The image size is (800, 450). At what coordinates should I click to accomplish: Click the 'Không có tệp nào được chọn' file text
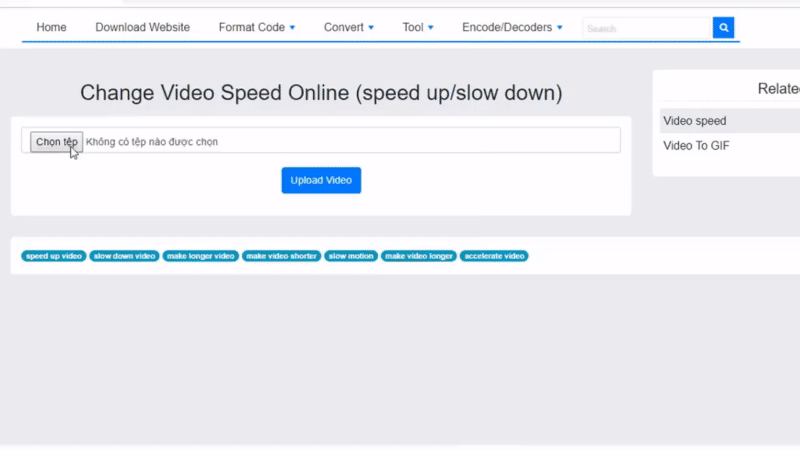(x=152, y=142)
